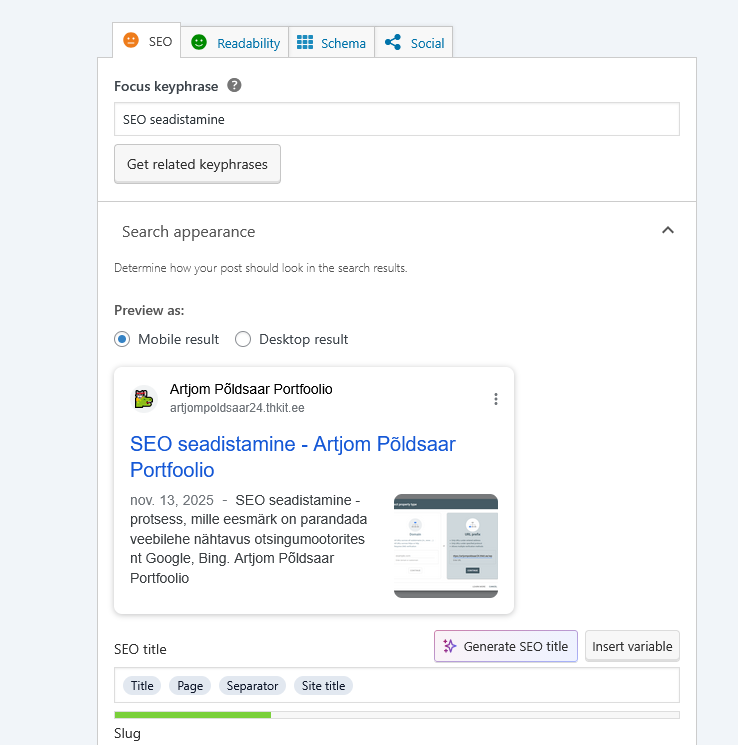
Task: Click the Focus keyphrase input field
Action: [x=396, y=119]
